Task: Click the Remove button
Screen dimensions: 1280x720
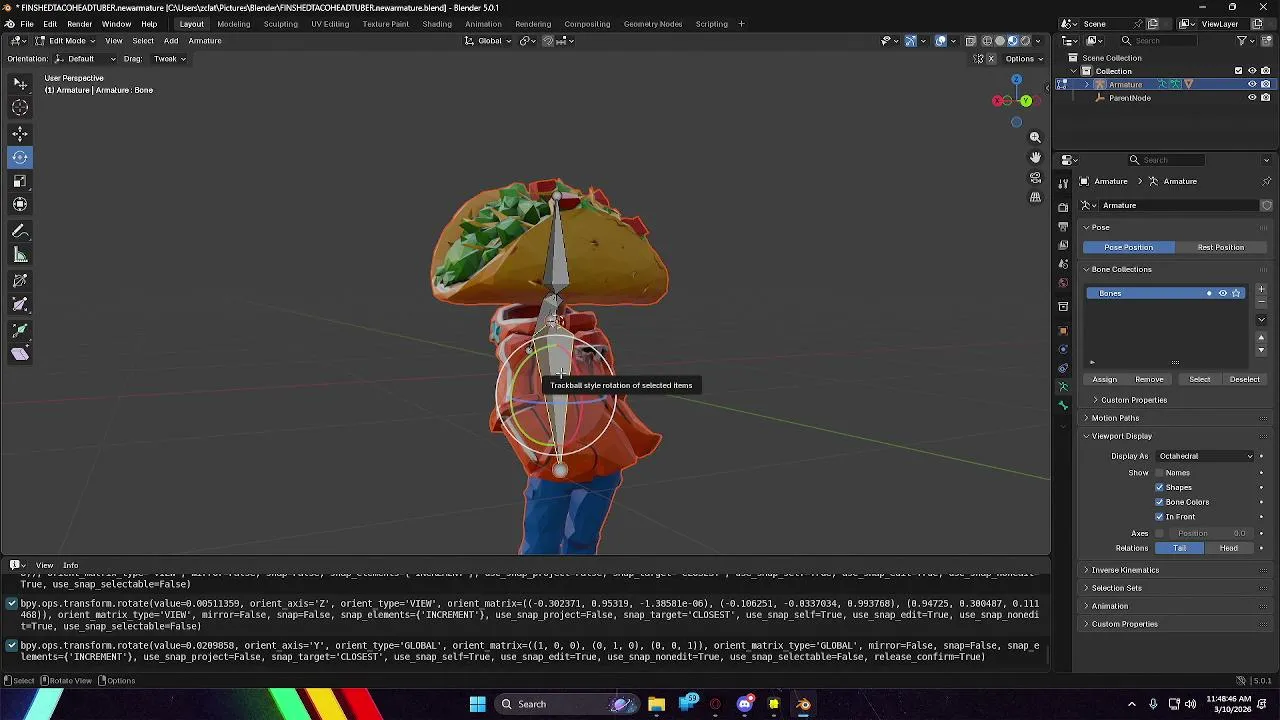Action: tap(1150, 380)
